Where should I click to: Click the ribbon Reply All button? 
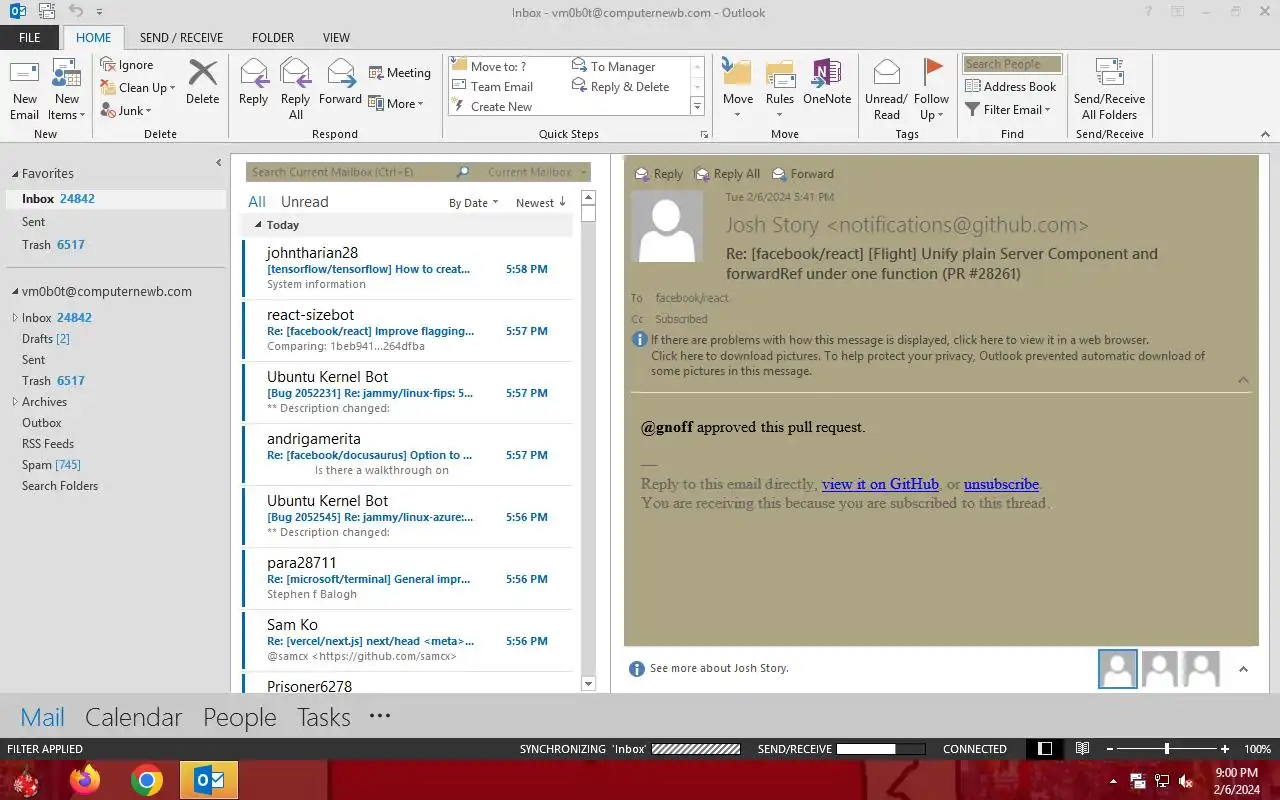[295, 90]
